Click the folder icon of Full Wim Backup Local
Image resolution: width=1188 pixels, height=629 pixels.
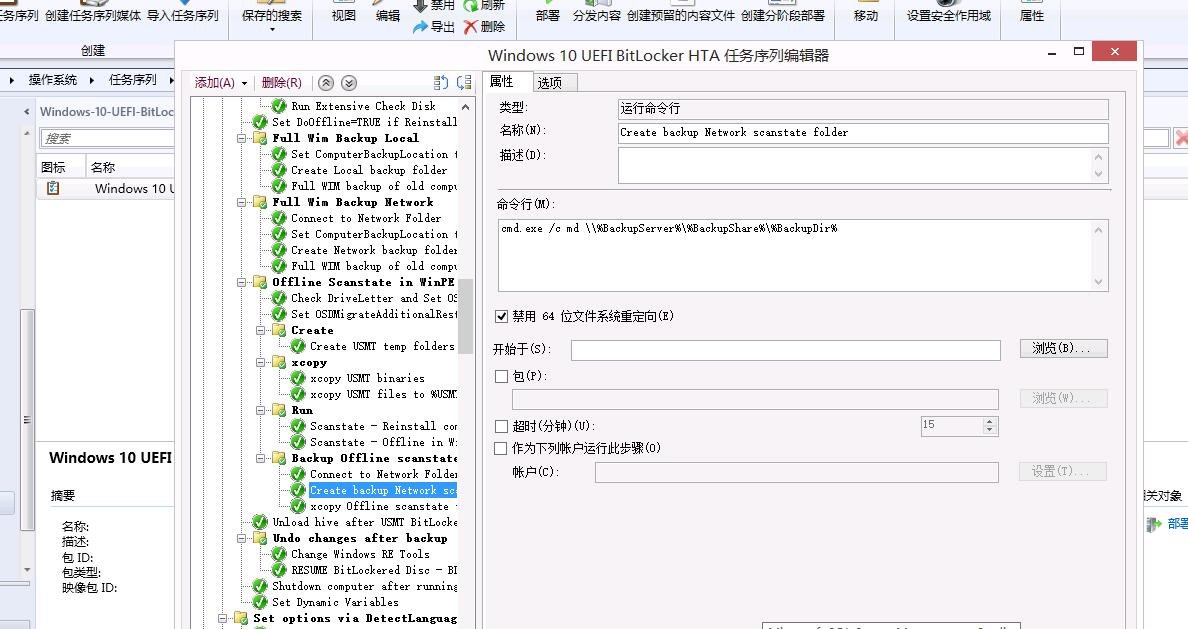pos(260,138)
